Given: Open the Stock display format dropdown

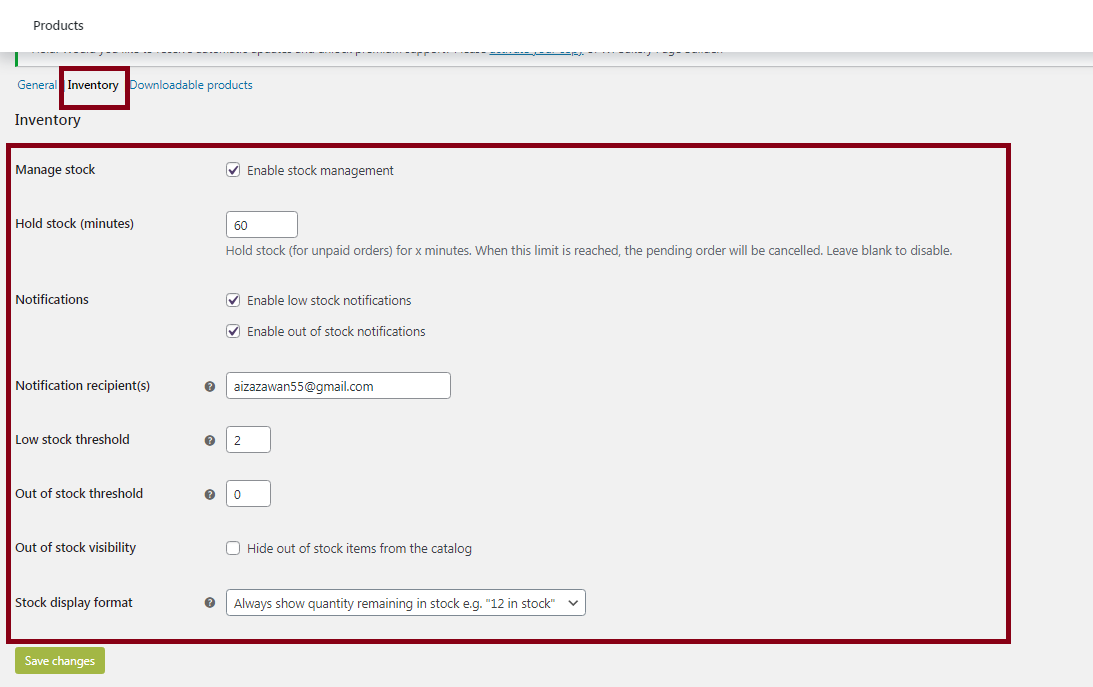Looking at the screenshot, I should [x=405, y=603].
